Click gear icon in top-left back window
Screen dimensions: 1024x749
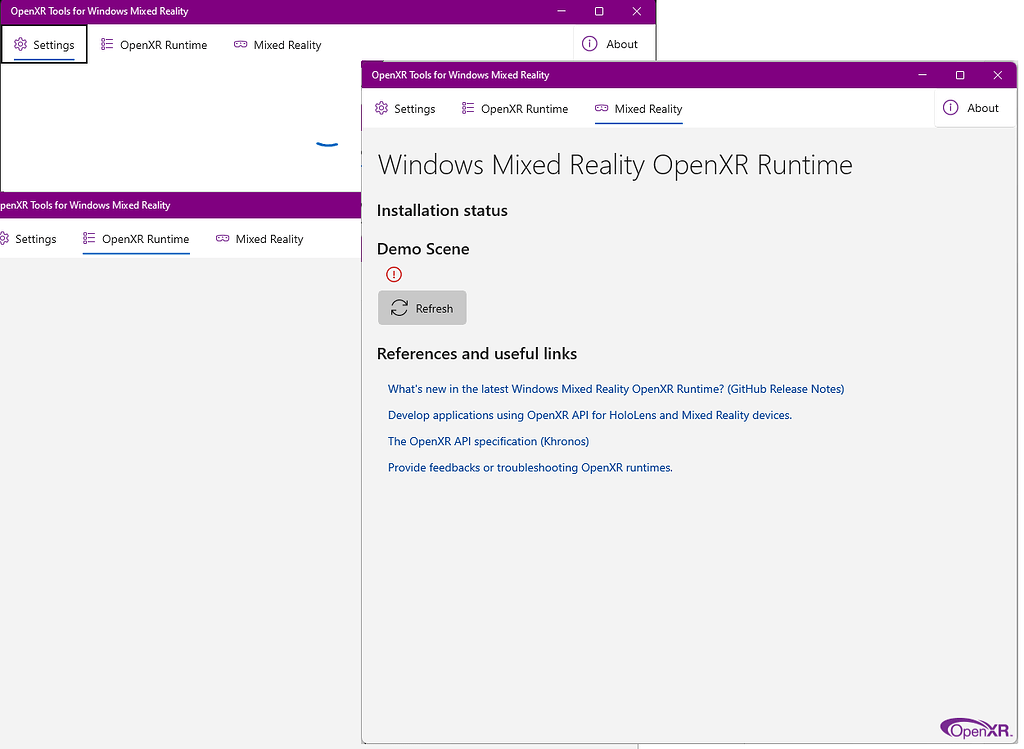coord(20,44)
